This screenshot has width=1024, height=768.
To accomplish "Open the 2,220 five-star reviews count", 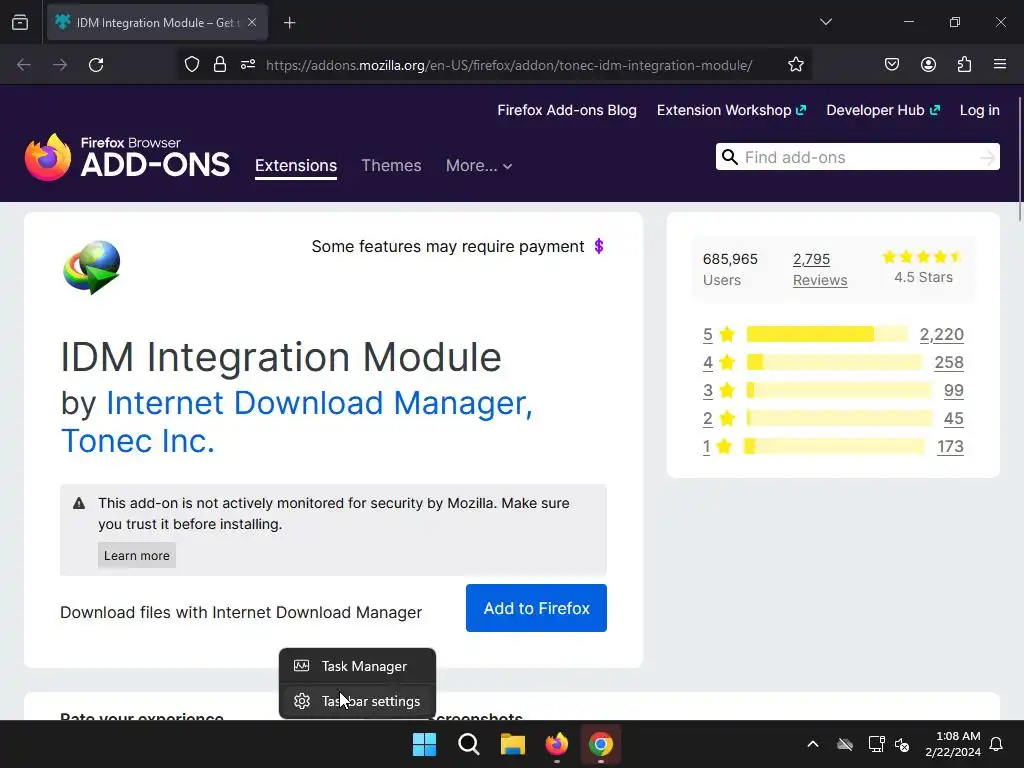I will coord(942,334).
